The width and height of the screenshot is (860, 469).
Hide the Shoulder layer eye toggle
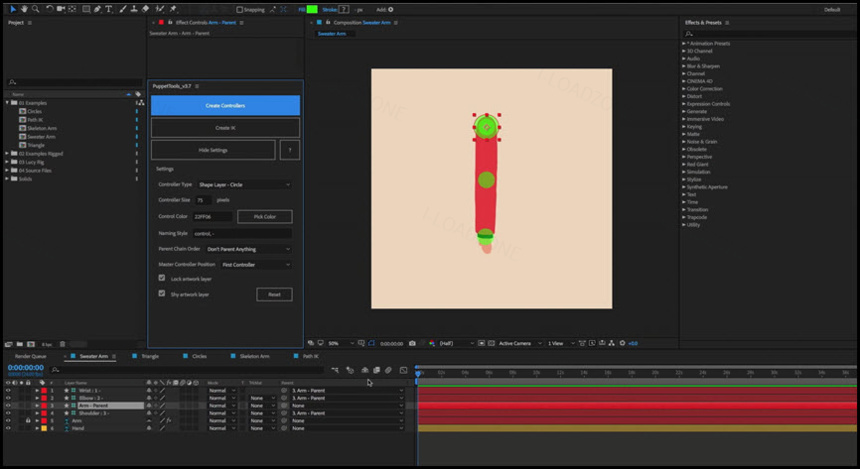tap(8, 413)
